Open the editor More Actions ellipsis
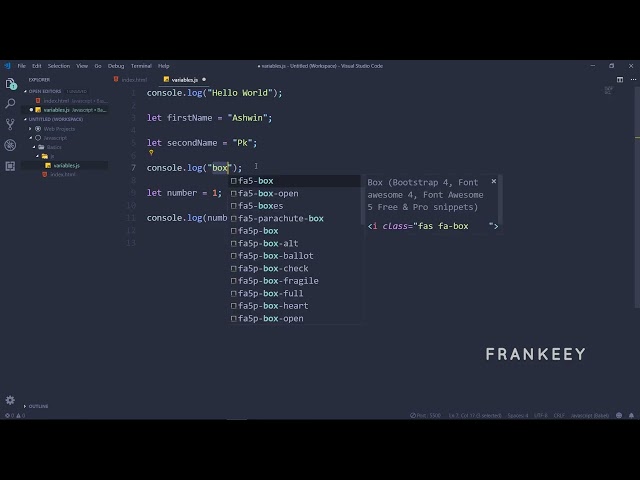 click(633, 80)
